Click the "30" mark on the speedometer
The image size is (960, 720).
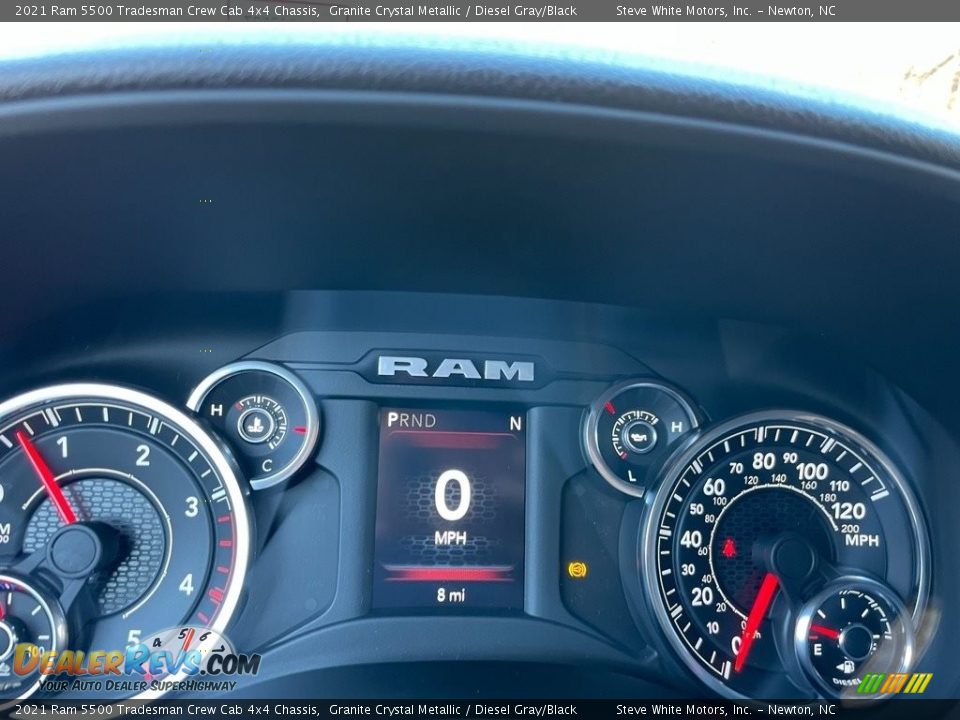688,569
